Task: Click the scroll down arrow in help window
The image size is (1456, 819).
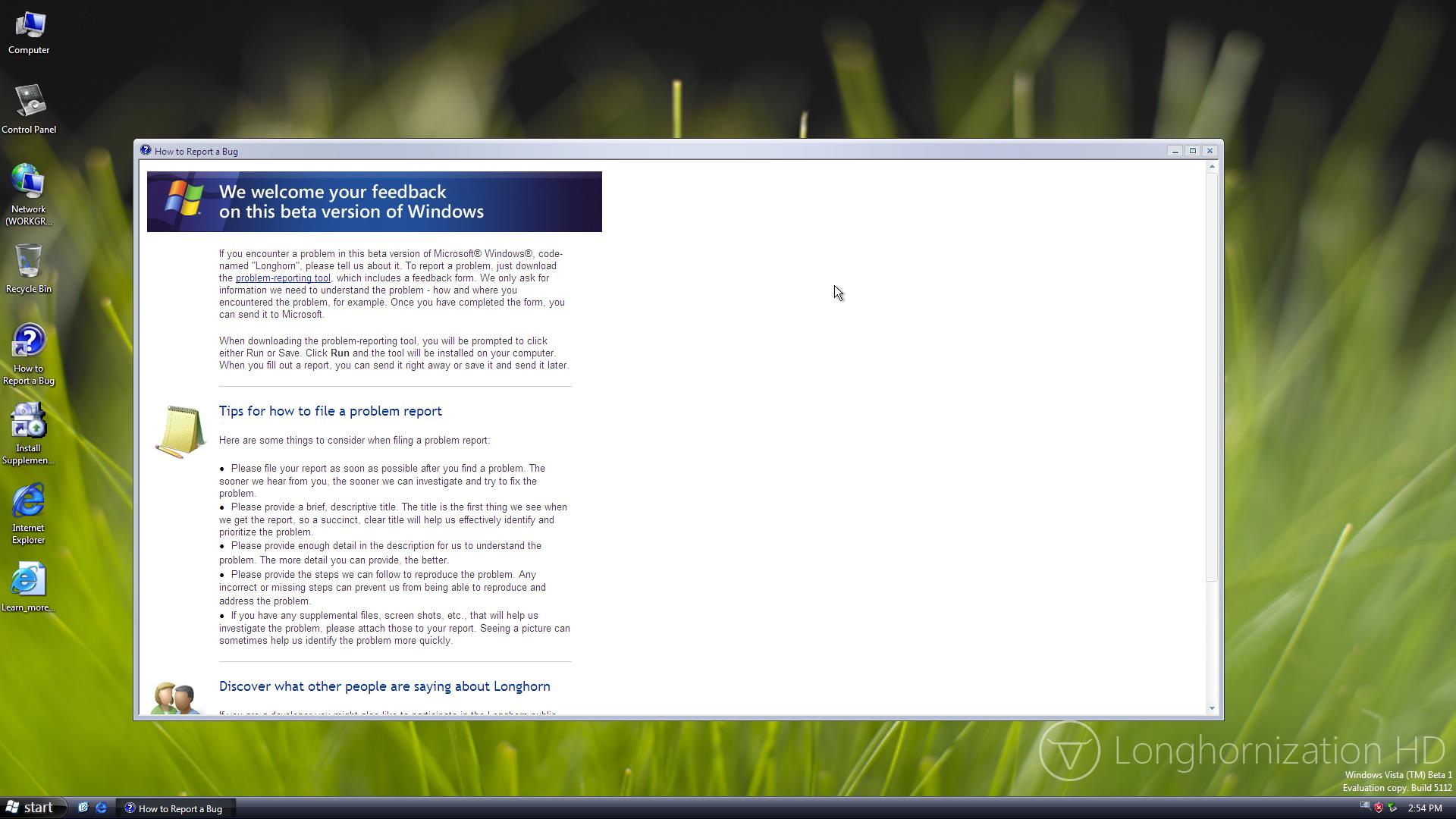Action: [1212, 708]
